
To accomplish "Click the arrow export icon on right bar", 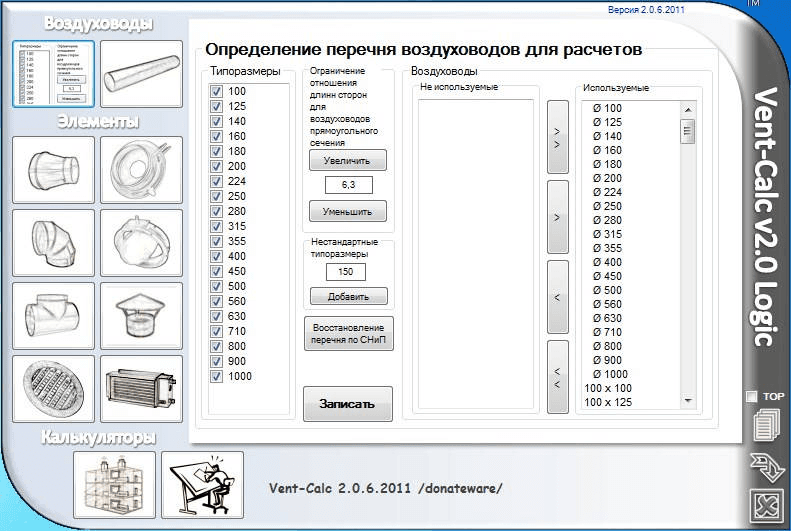I will coord(767,467).
